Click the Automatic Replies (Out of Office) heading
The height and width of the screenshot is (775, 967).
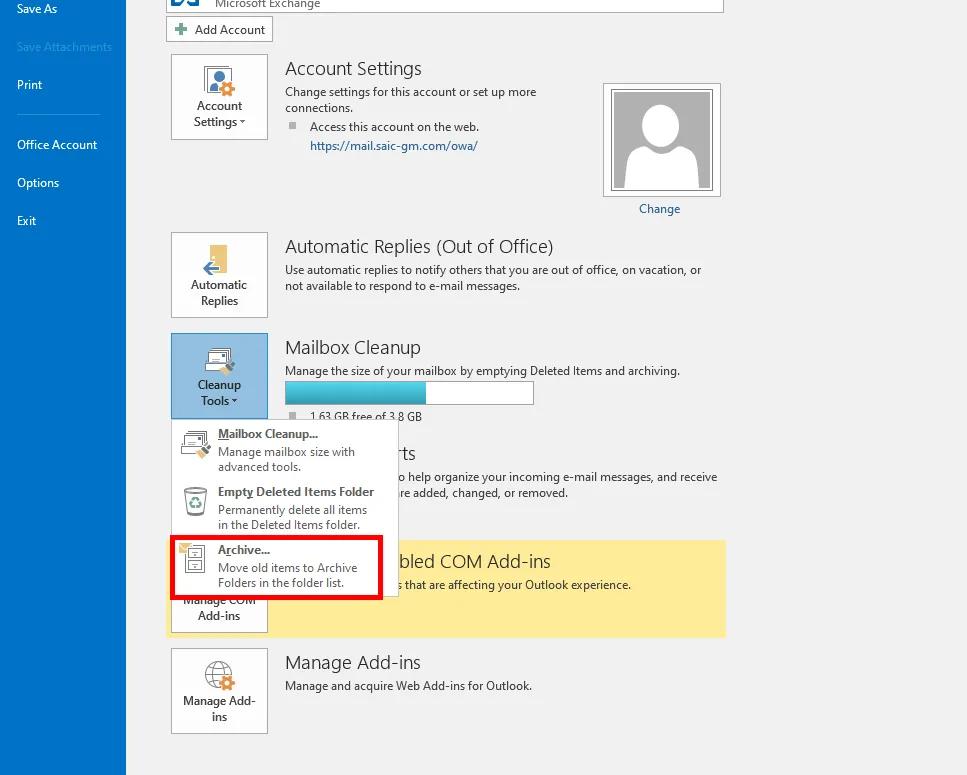pyautogui.click(x=419, y=247)
